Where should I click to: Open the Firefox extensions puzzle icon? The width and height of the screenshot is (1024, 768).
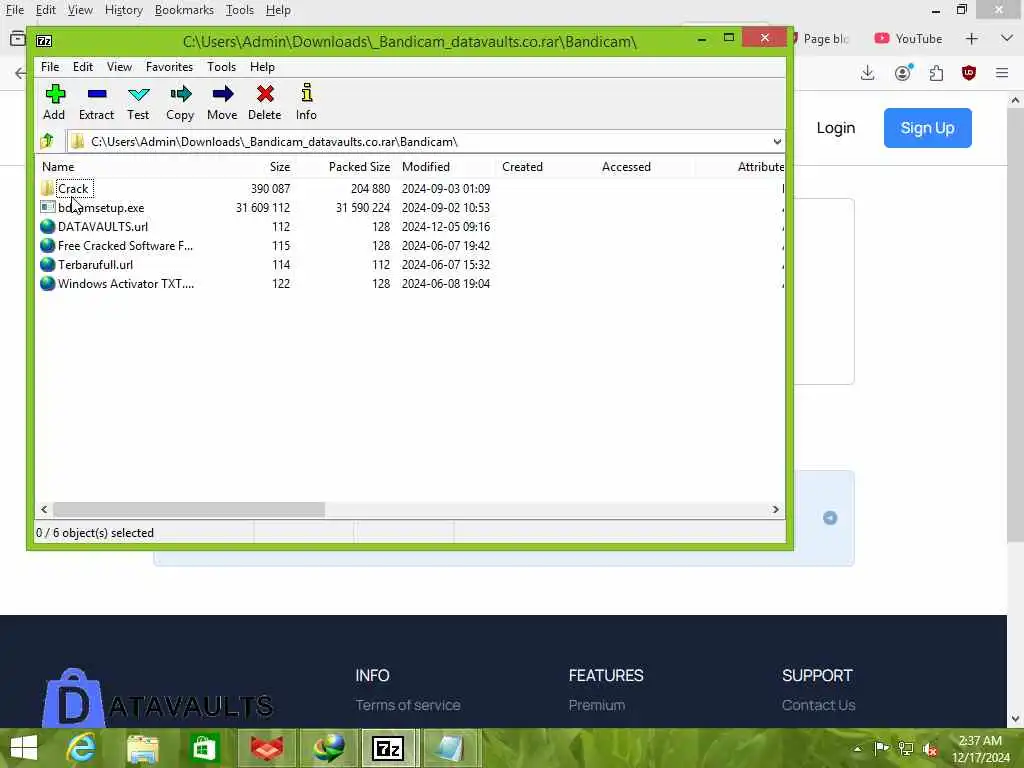point(936,72)
